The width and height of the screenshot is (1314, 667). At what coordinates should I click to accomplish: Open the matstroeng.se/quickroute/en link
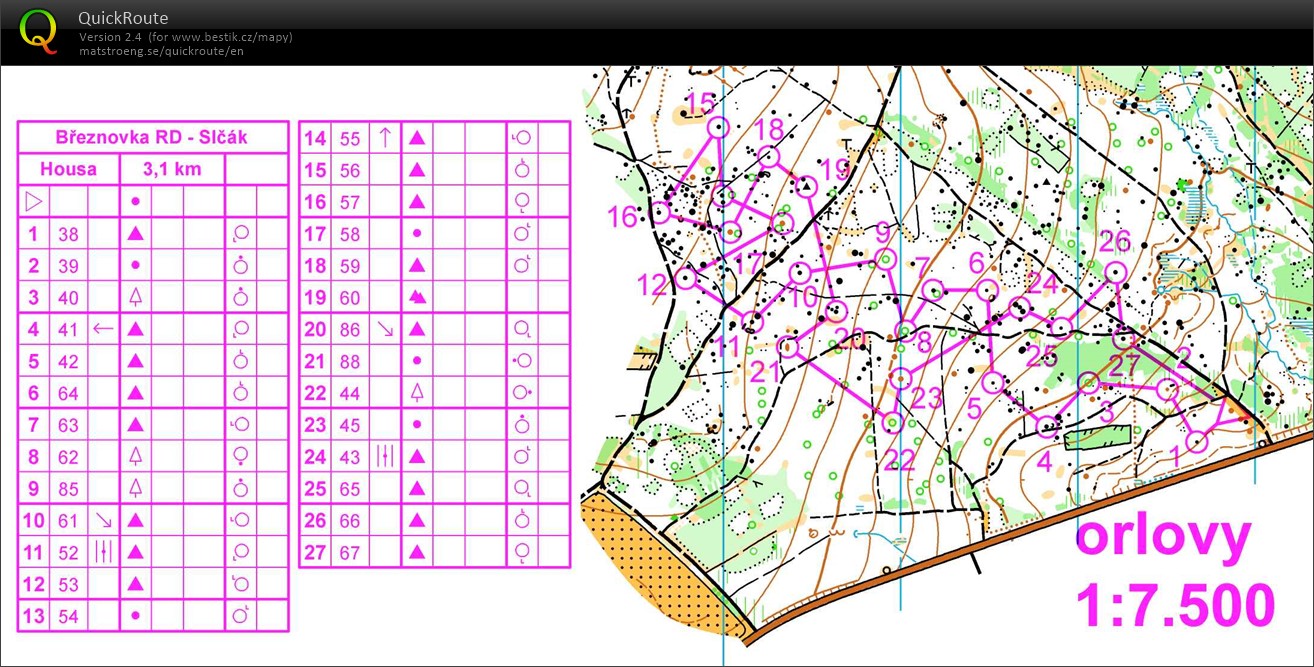161,51
